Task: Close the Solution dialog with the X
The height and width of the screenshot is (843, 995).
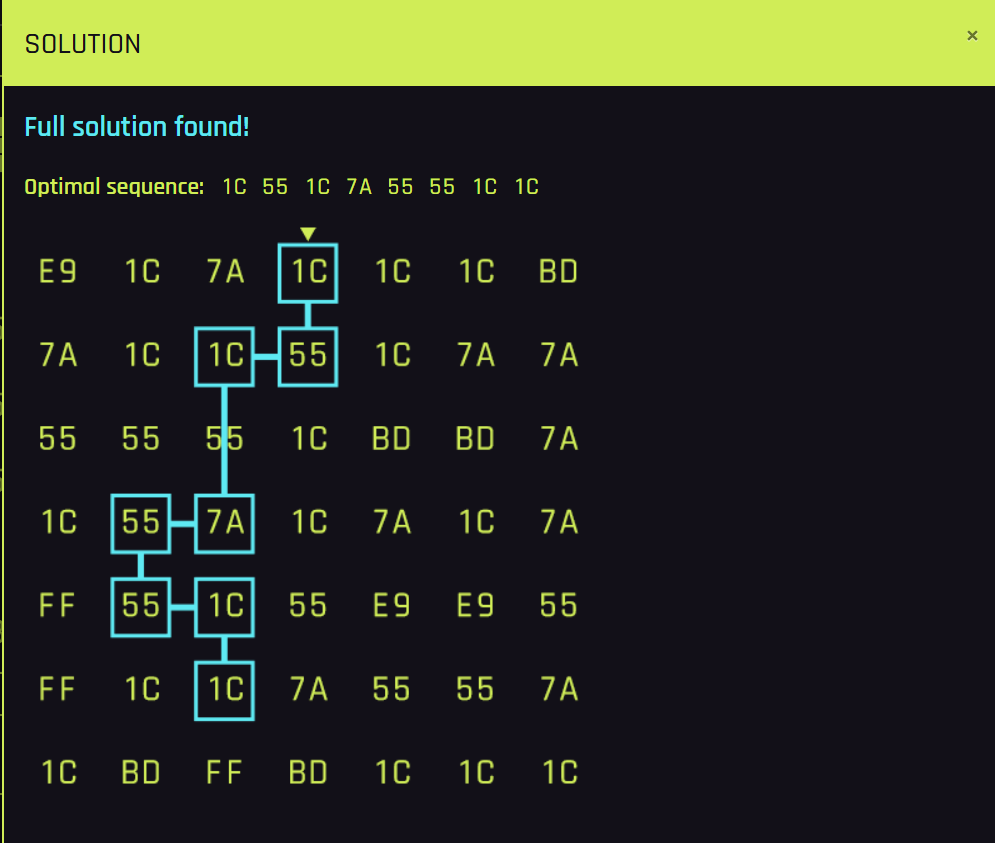Action: [x=972, y=36]
